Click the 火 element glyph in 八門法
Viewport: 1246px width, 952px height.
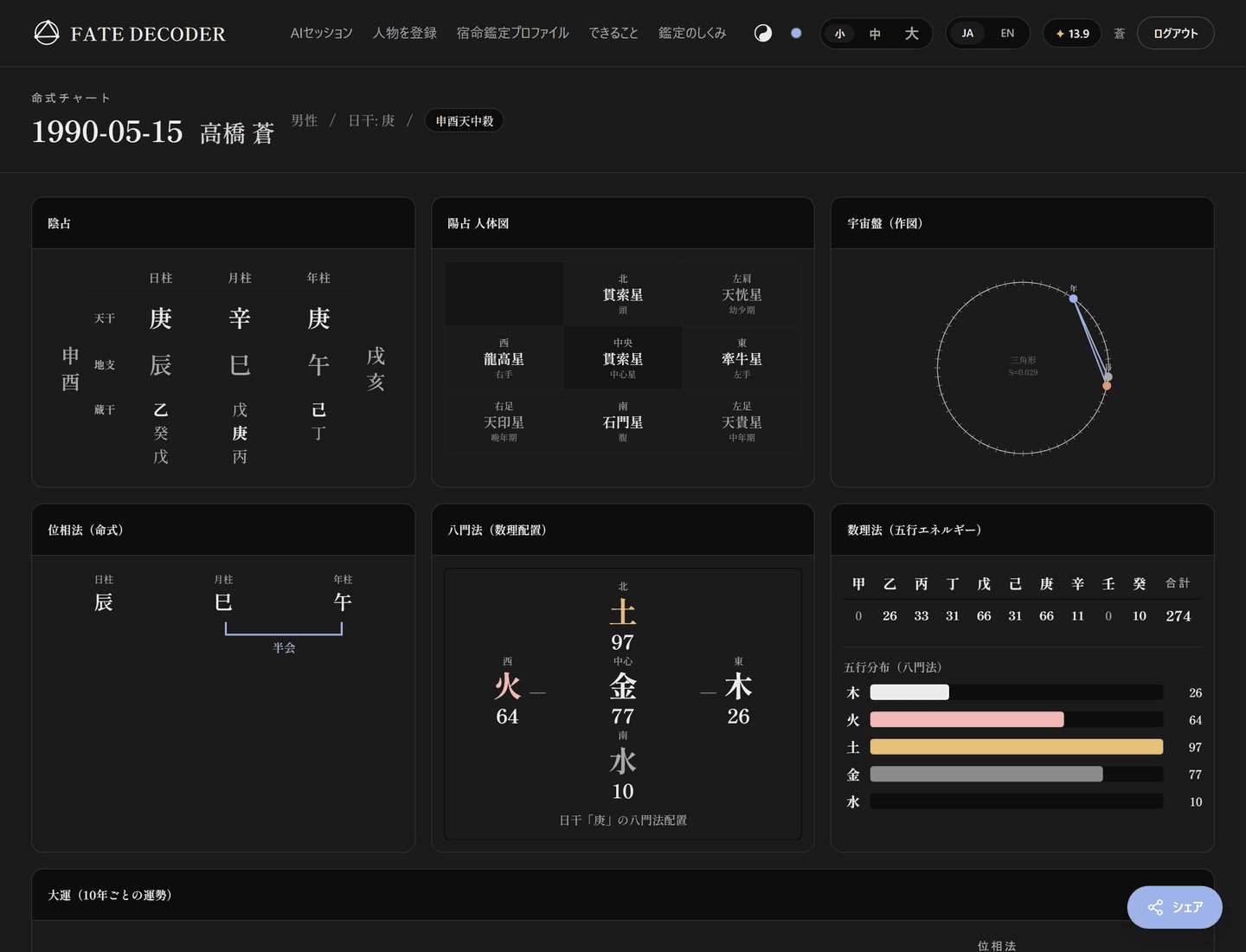pos(507,687)
